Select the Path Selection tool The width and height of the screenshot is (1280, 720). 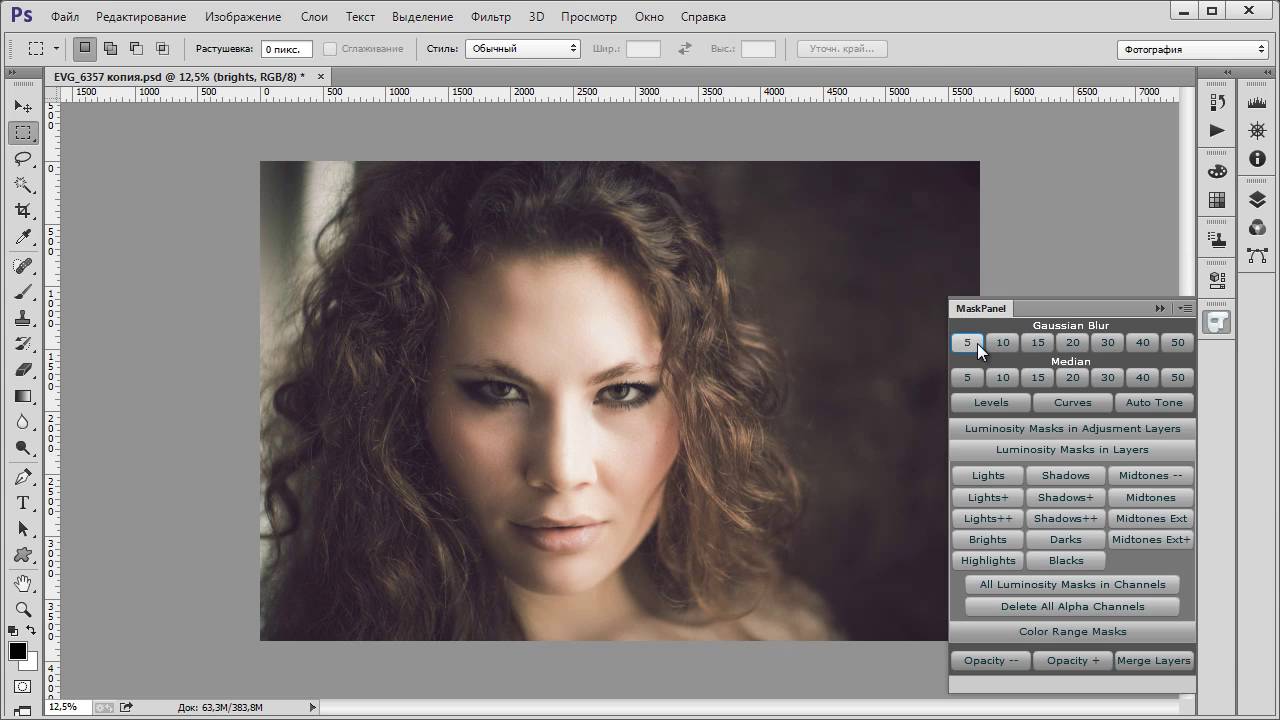[x=23, y=529]
